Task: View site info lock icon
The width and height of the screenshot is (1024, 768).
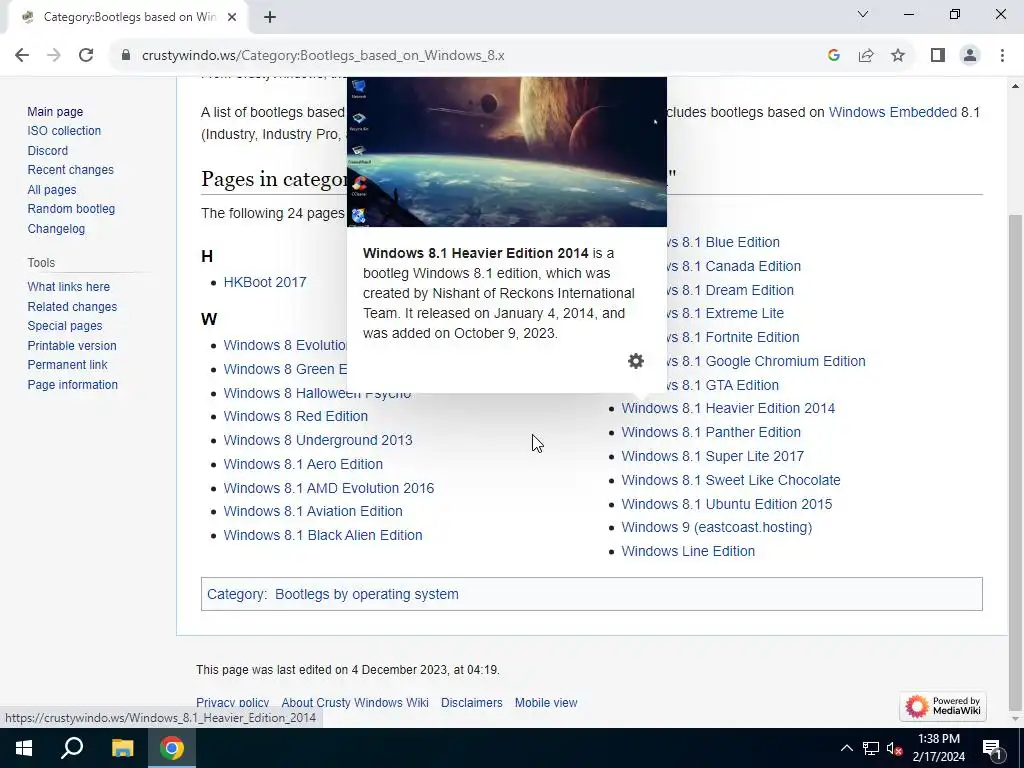Action: click(x=126, y=56)
